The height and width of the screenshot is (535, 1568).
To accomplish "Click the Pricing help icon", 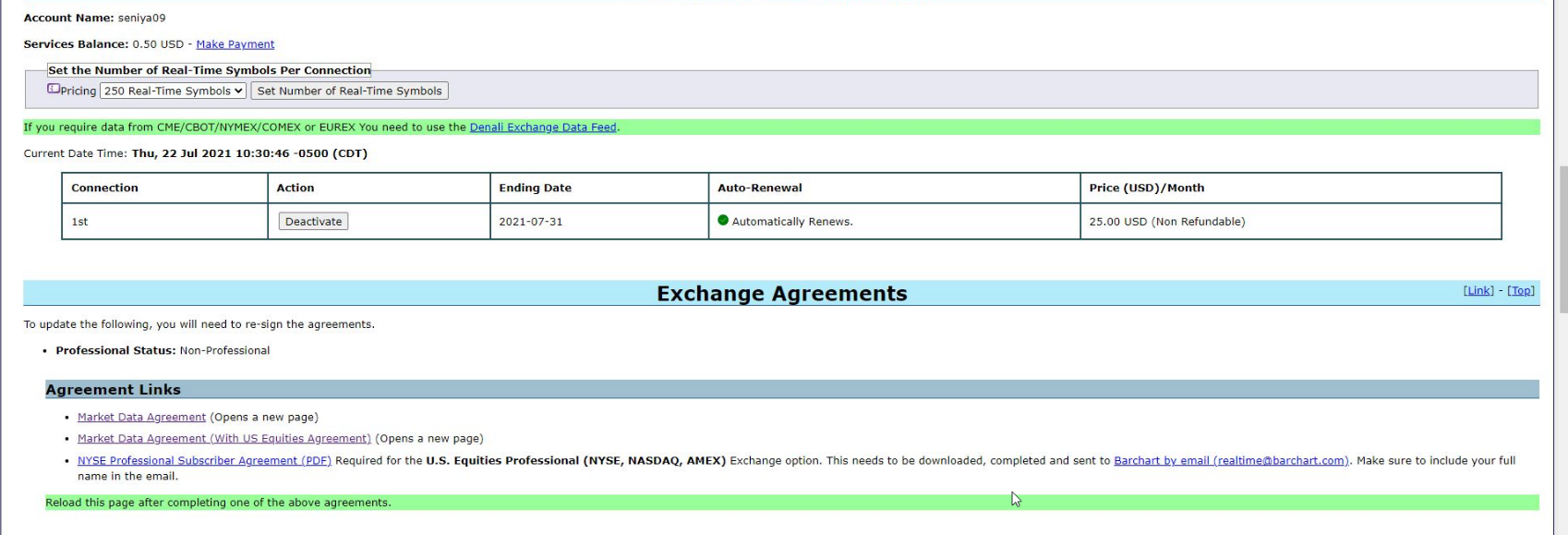I will (x=54, y=90).
